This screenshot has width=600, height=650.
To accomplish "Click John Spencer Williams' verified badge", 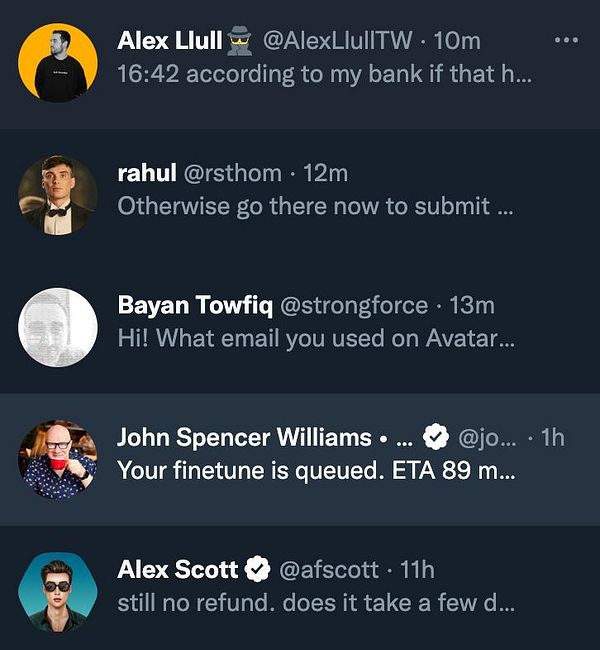I will click(x=434, y=438).
